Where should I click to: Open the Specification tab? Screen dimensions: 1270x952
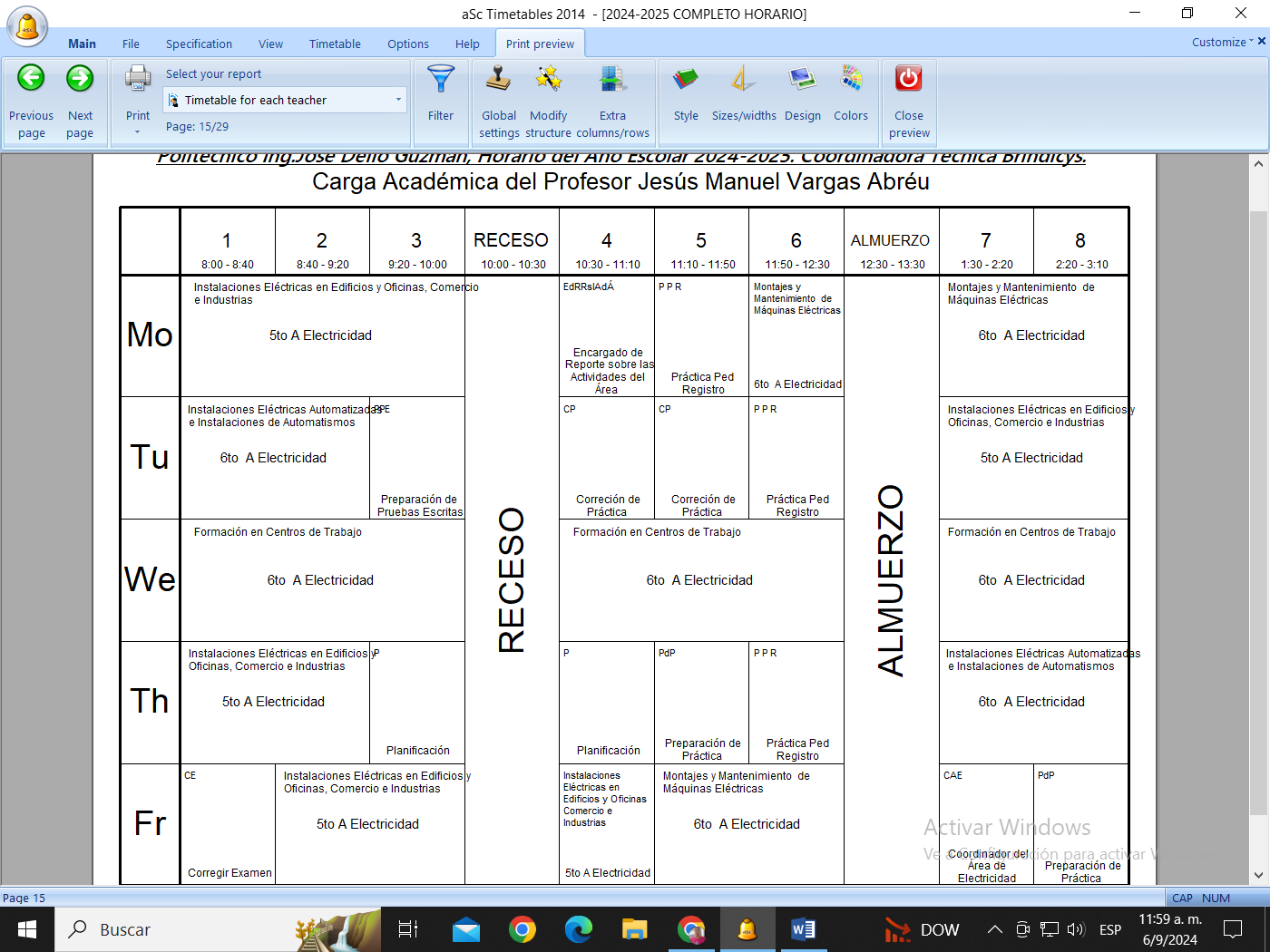coord(199,44)
